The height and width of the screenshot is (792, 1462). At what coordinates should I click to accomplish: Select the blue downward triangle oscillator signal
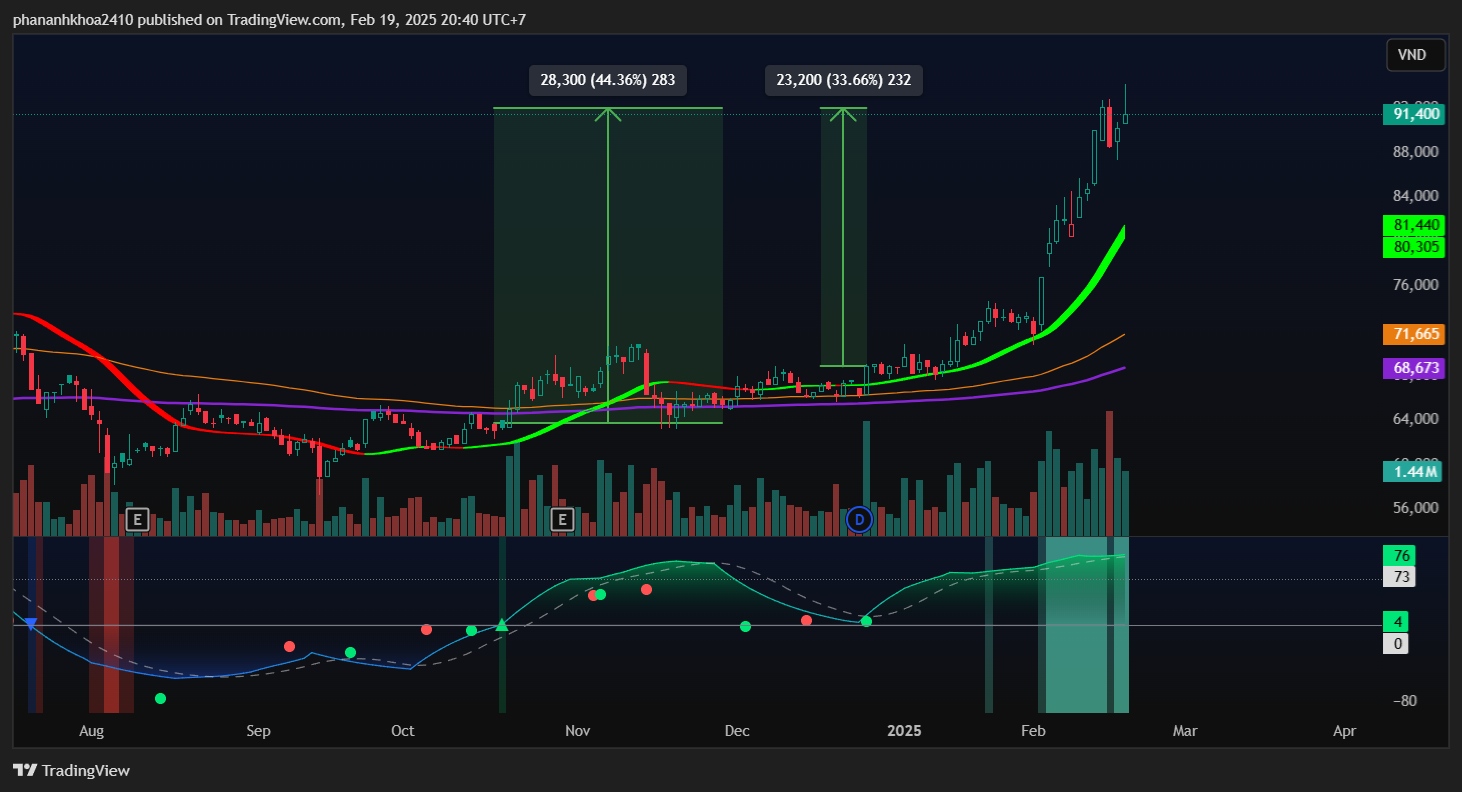pyautogui.click(x=31, y=624)
